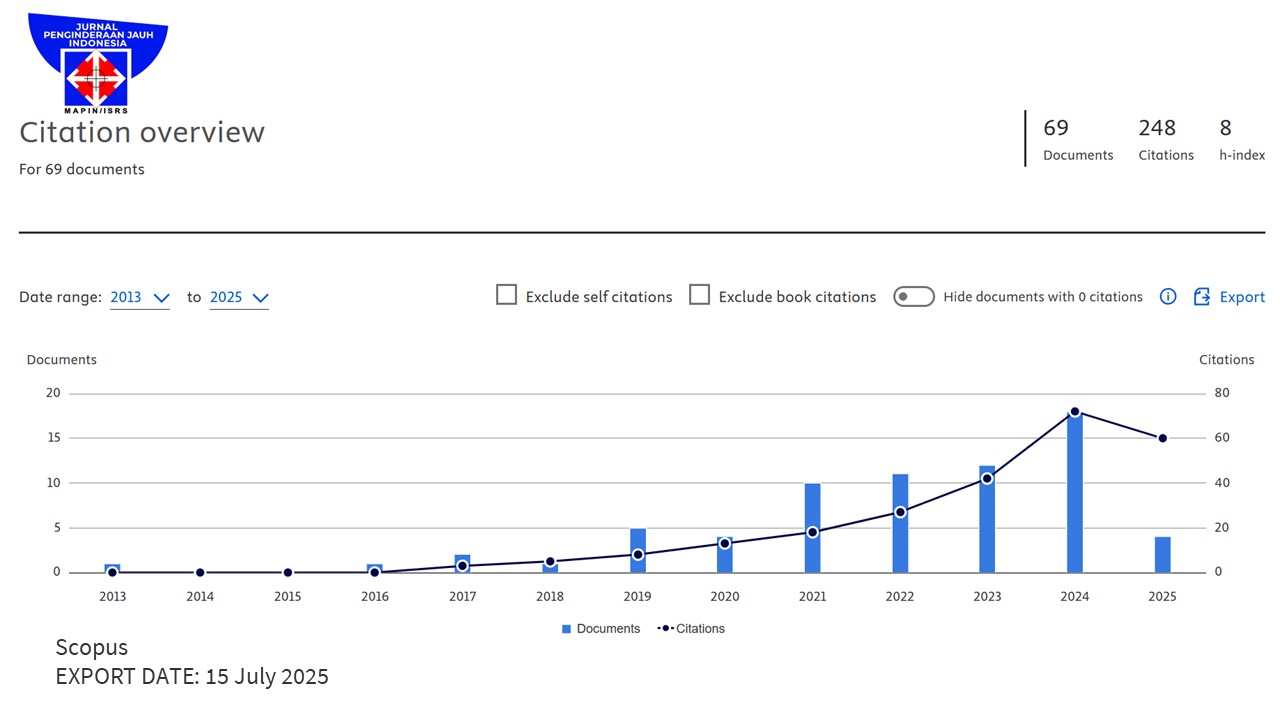The height and width of the screenshot is (720, 1280).
Task: Open the 2013 start year dropdown
Action: click(x=140, y=297)
